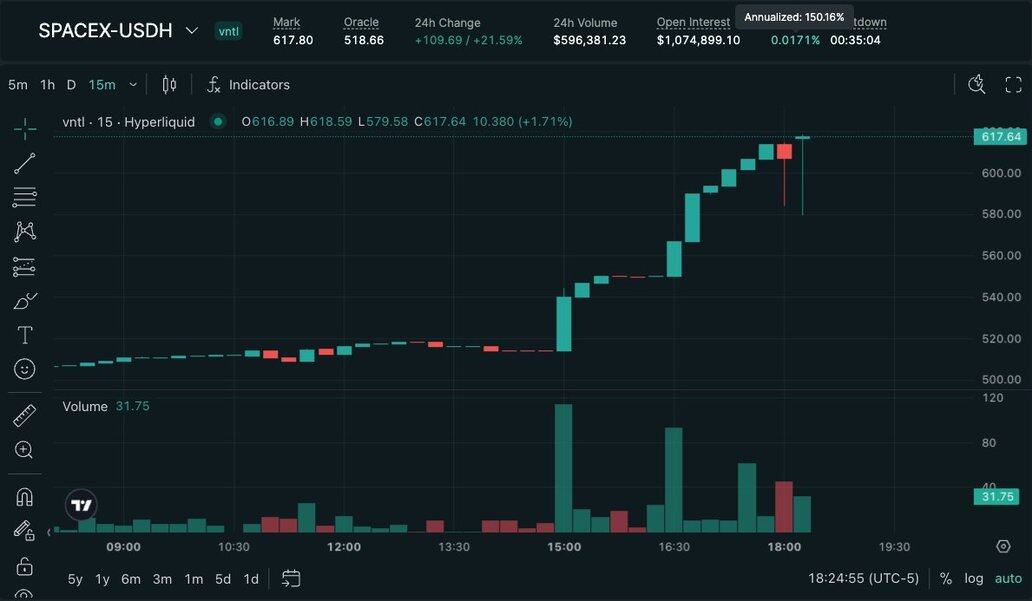Image resolution: width=1032 pixels, height=601 pixels.
Task: Open the timeframe interval dropdown arrow
Action: tap(133, 85)
